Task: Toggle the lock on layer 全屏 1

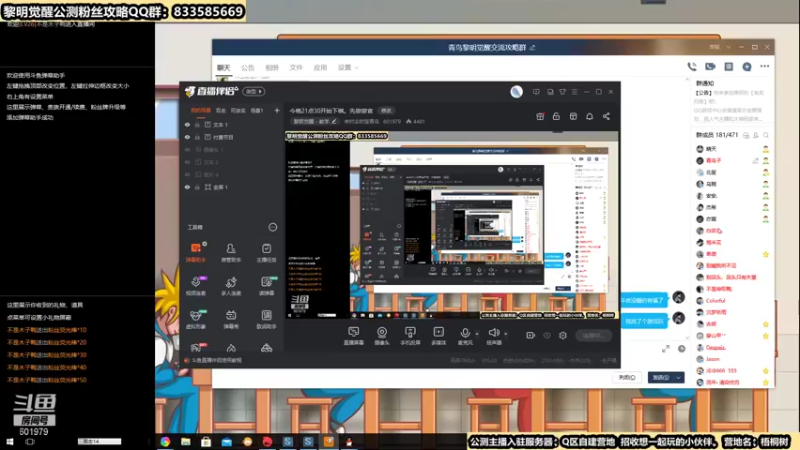Action: coord(197,187)
